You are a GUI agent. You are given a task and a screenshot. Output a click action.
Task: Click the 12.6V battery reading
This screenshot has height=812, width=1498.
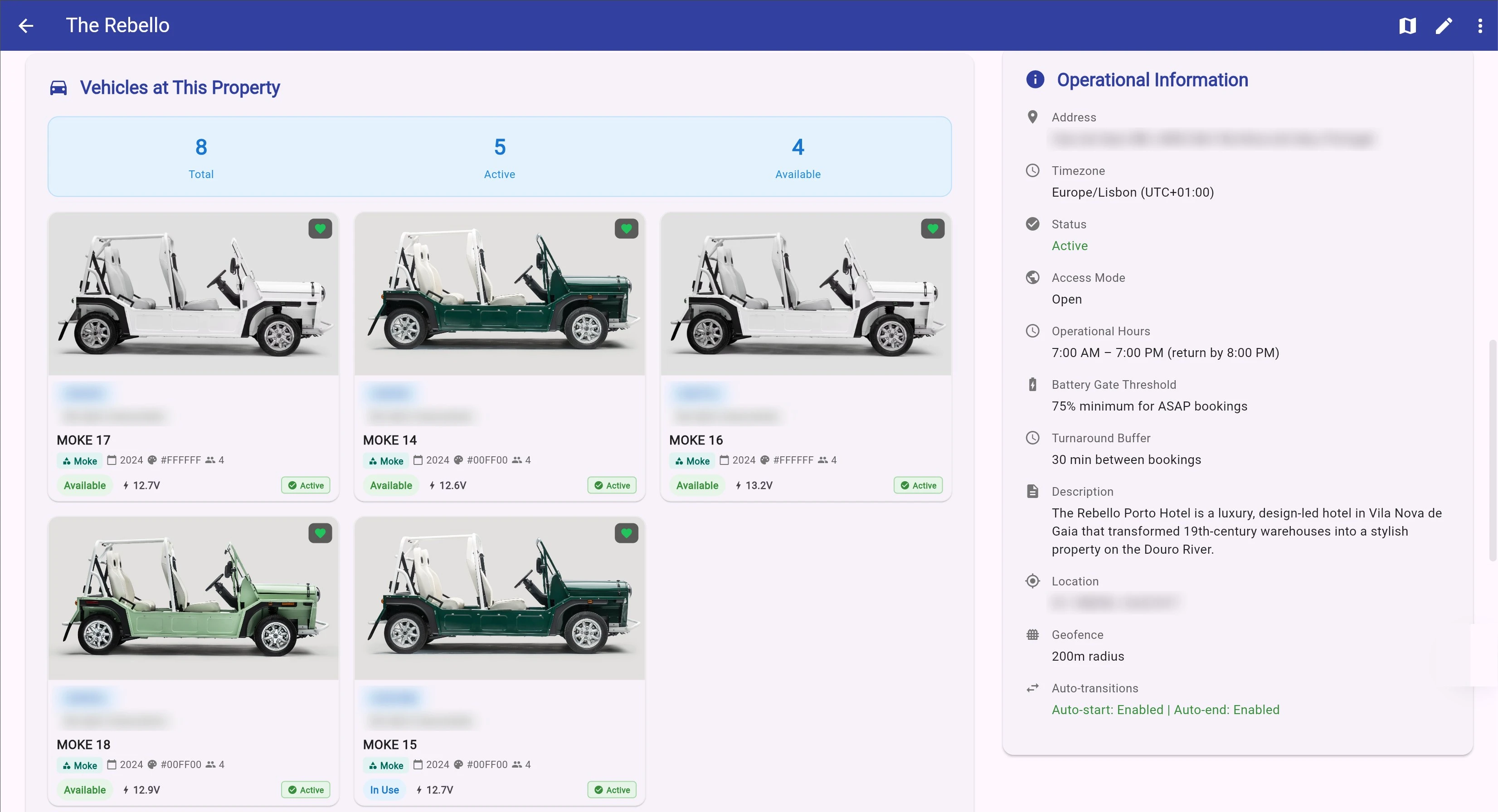pos(452,485)
